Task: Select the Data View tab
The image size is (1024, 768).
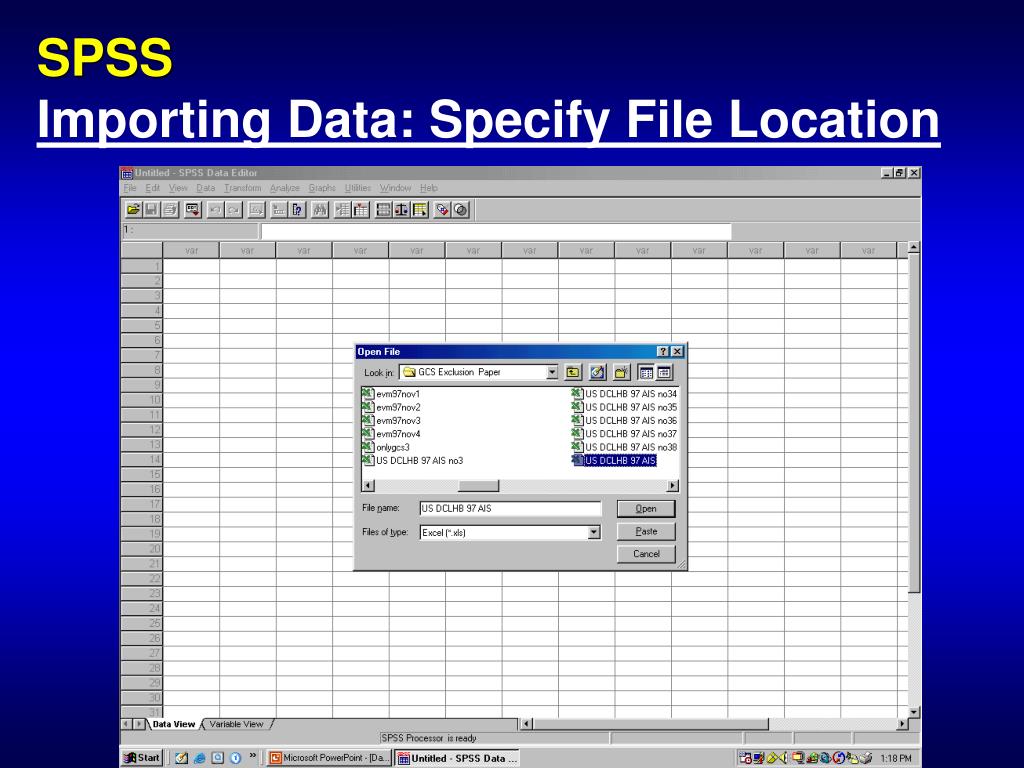Action: point(174,724)
